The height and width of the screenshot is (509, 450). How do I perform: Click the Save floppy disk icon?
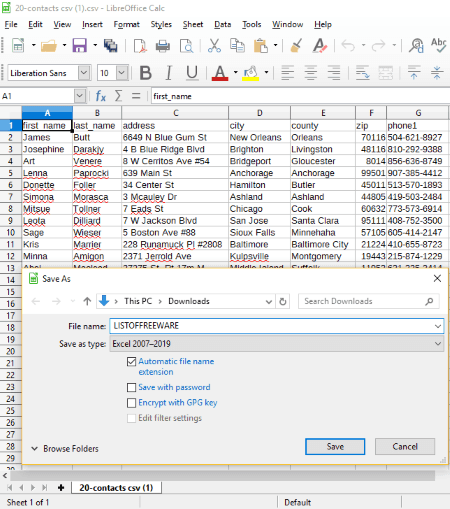click(x=79, y=45)
